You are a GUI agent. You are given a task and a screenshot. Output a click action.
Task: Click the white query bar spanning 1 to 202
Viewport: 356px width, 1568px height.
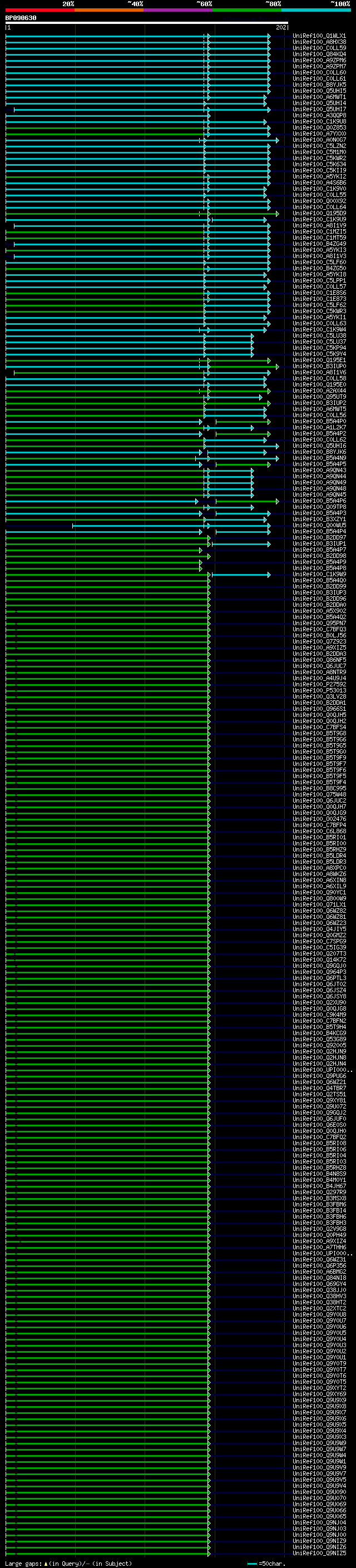coord(147,22)
